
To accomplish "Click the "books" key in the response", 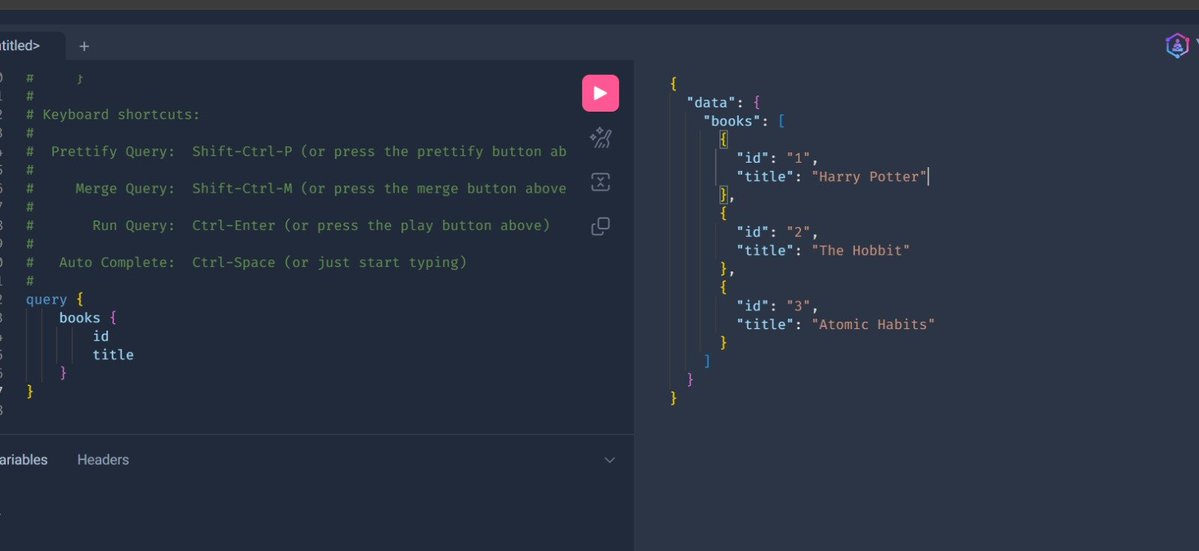I will point(732,121).
